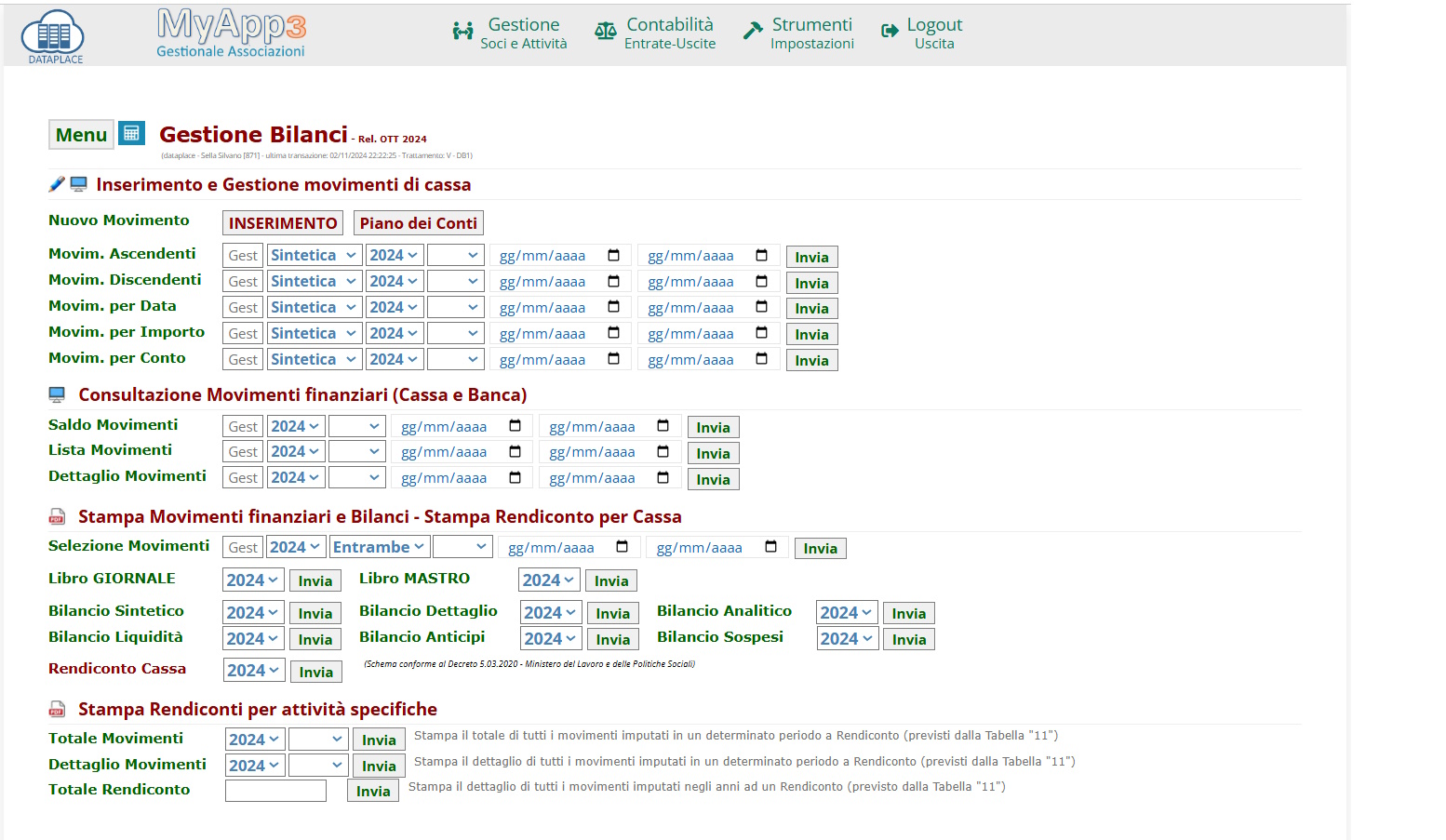Click the MyApp3 Gestionale Associazioni logo
The height and width of the screenshot is (840, 1446).
tap(231, 33)
